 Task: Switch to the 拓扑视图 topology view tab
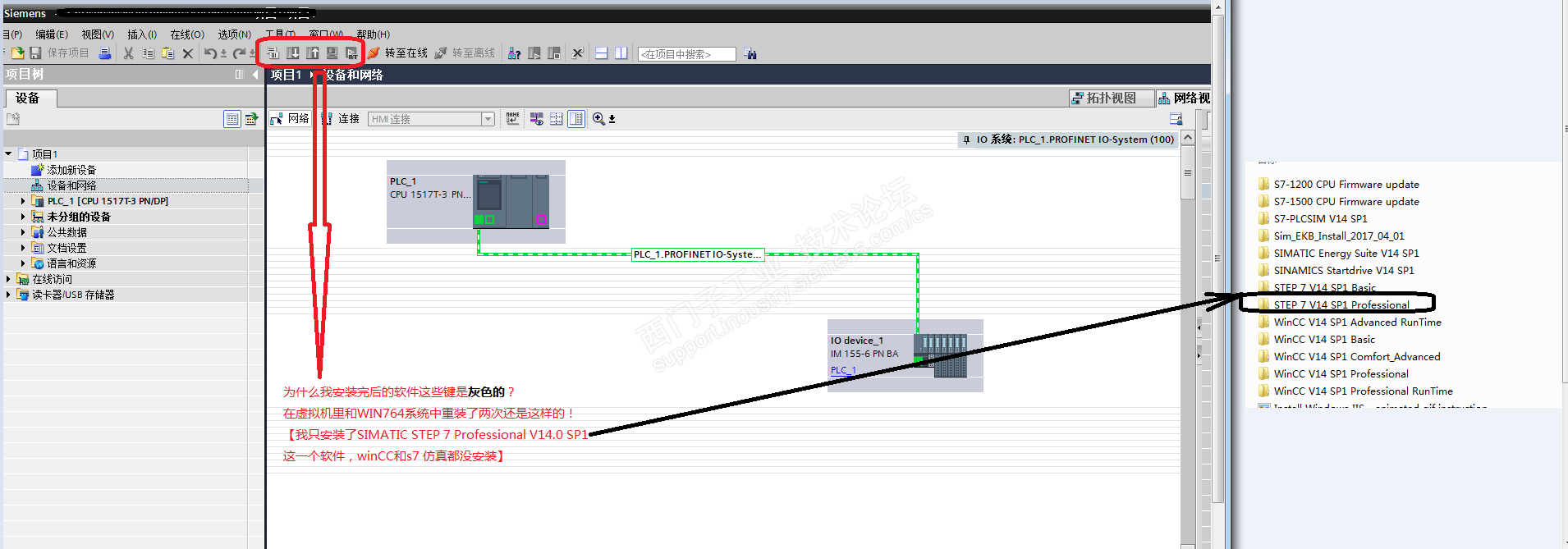[x=1112, y=98]
